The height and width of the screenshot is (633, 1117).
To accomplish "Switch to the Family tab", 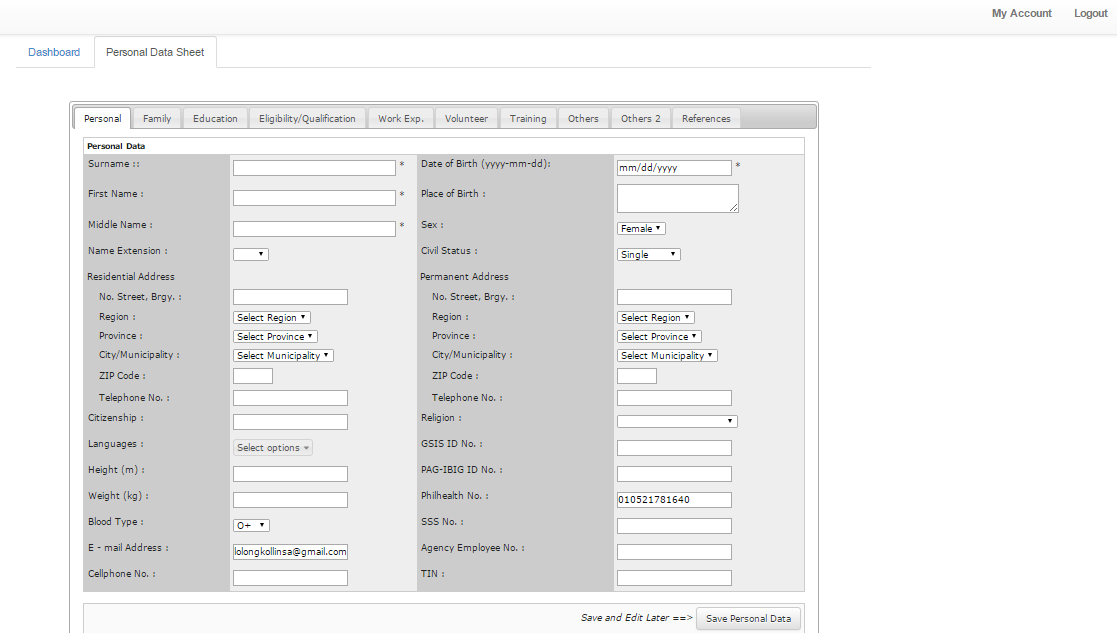I will 156,118.
